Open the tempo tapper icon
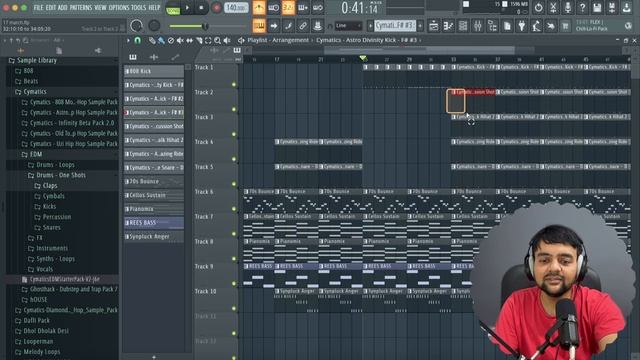The height and width of the screenshot is (360, 640). (x=536, y=26)
